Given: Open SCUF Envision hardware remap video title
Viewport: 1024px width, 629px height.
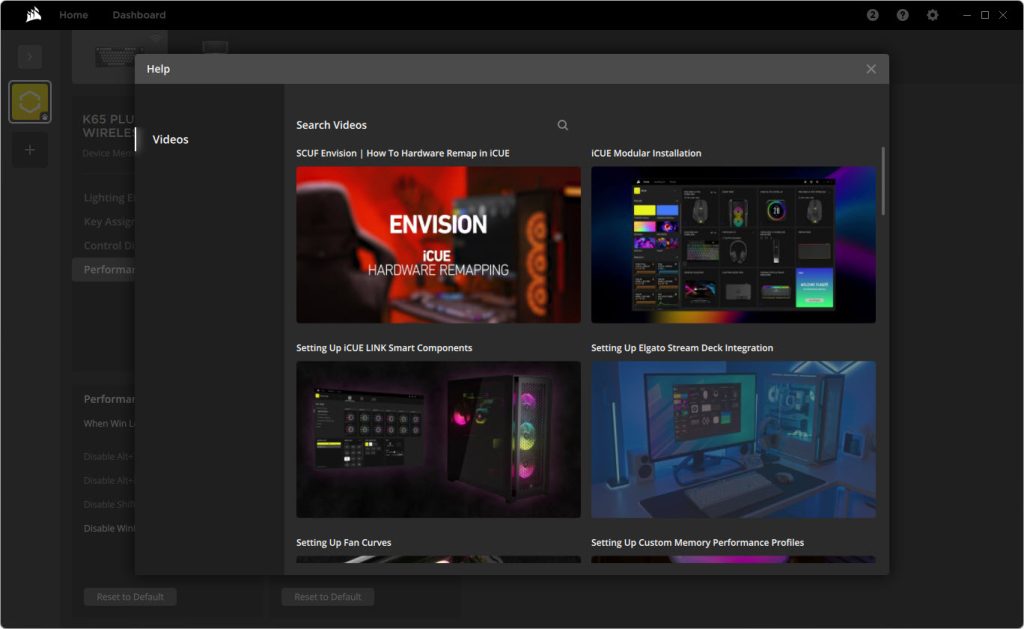Looking at the screenshot, I should pos(402,153).
